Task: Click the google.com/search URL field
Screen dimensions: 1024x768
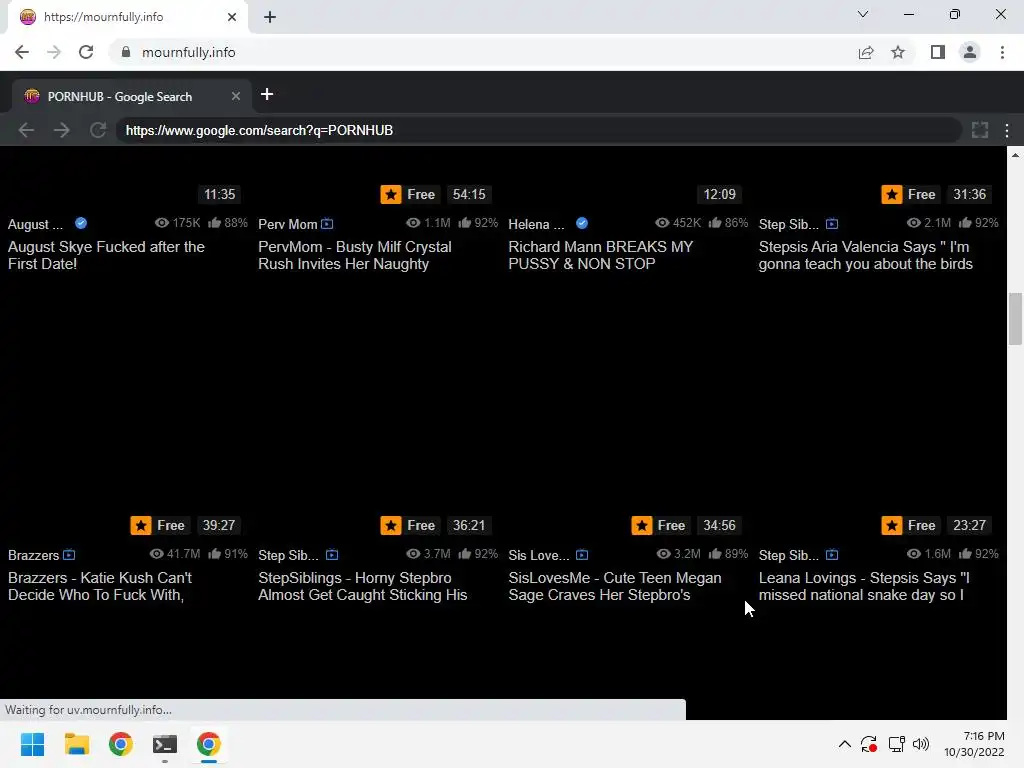Action: coord(538,131)
